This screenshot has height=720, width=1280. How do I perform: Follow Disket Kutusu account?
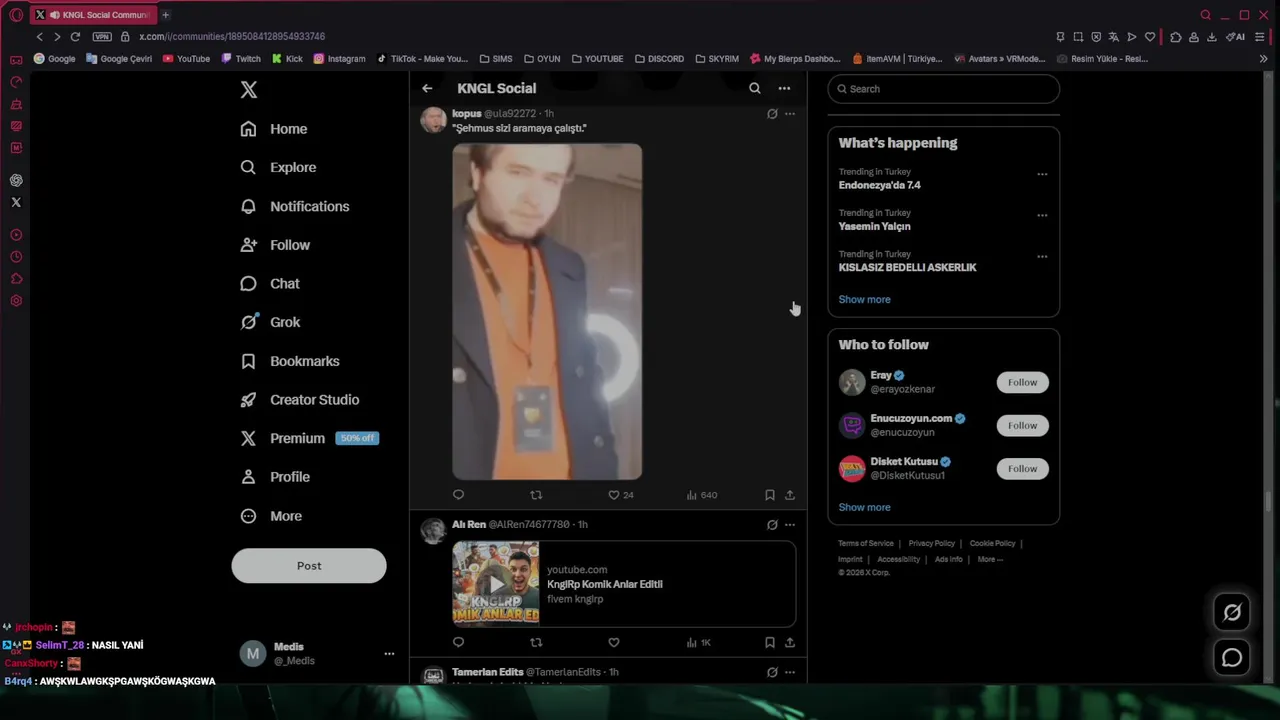(x=1022, y=468)
